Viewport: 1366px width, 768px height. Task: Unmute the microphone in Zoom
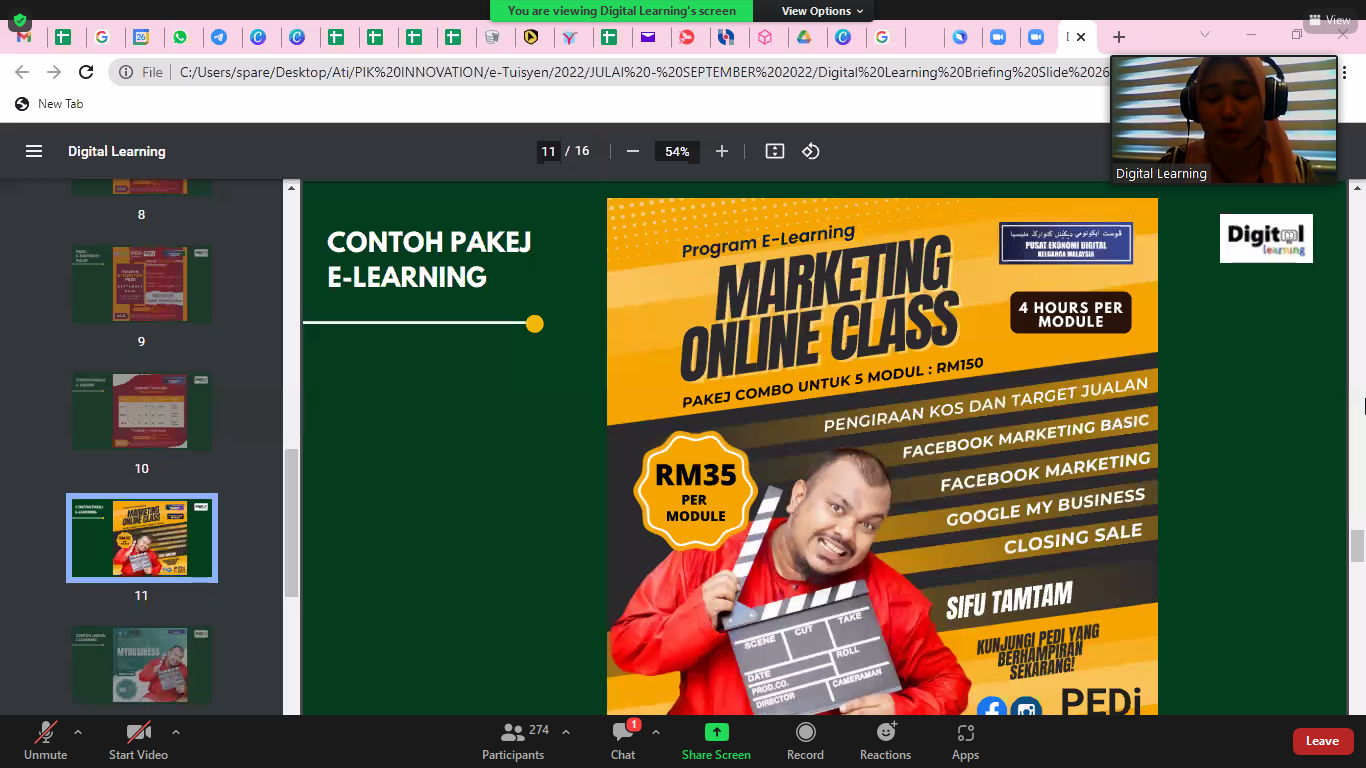point(45,741)
